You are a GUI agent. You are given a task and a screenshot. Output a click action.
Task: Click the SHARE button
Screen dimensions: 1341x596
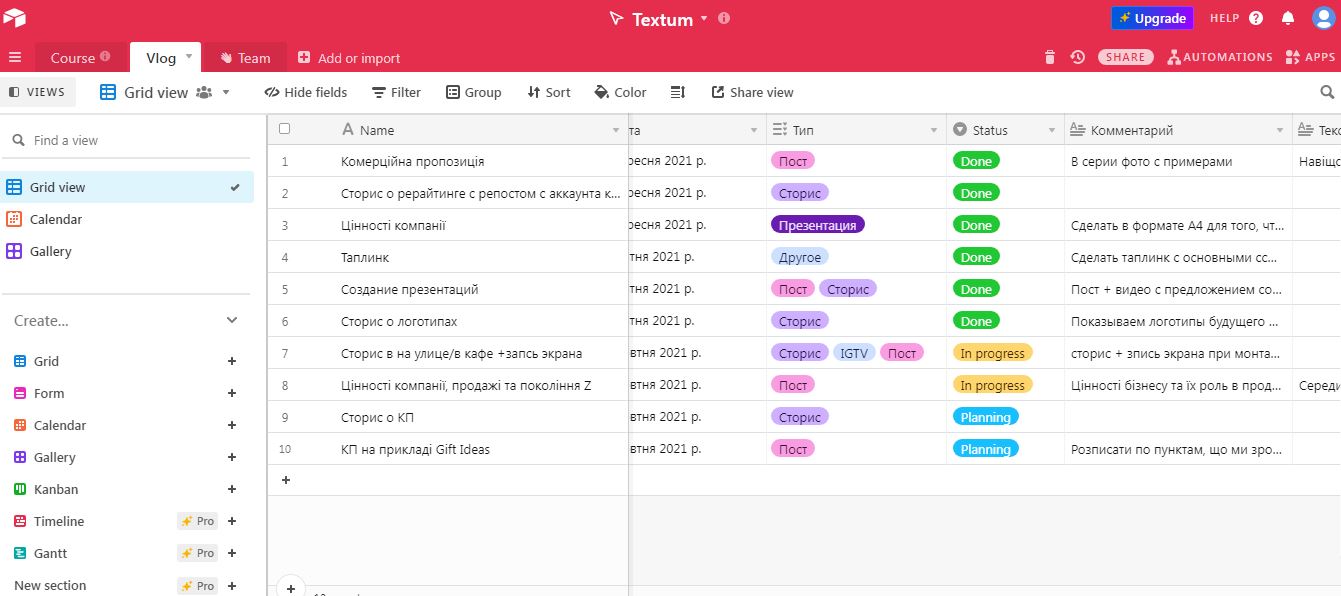pyautogui.click(x=1125, y=57)
